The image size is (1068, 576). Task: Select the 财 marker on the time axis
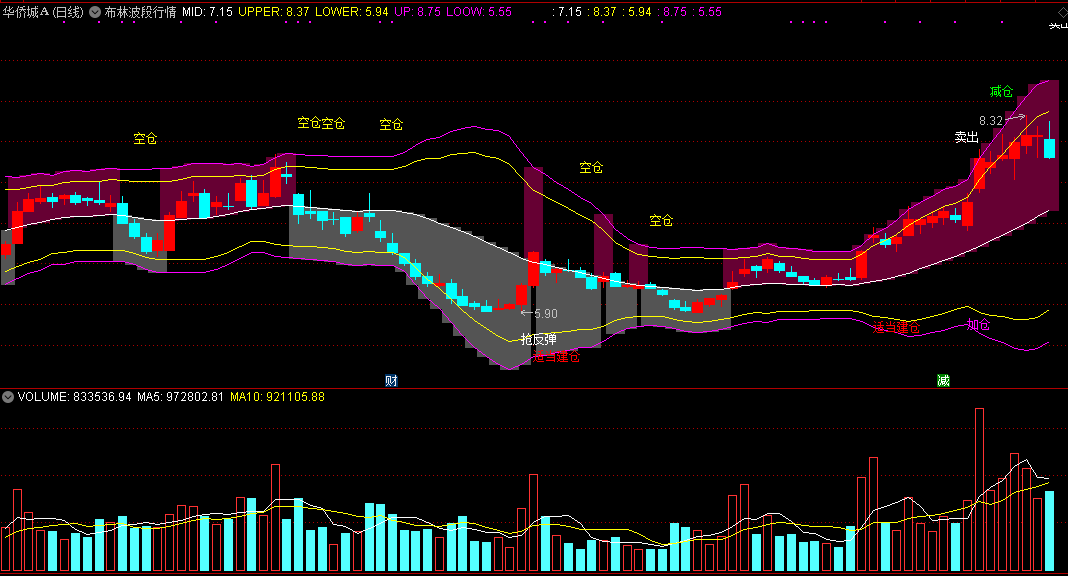tap(391, 381)
